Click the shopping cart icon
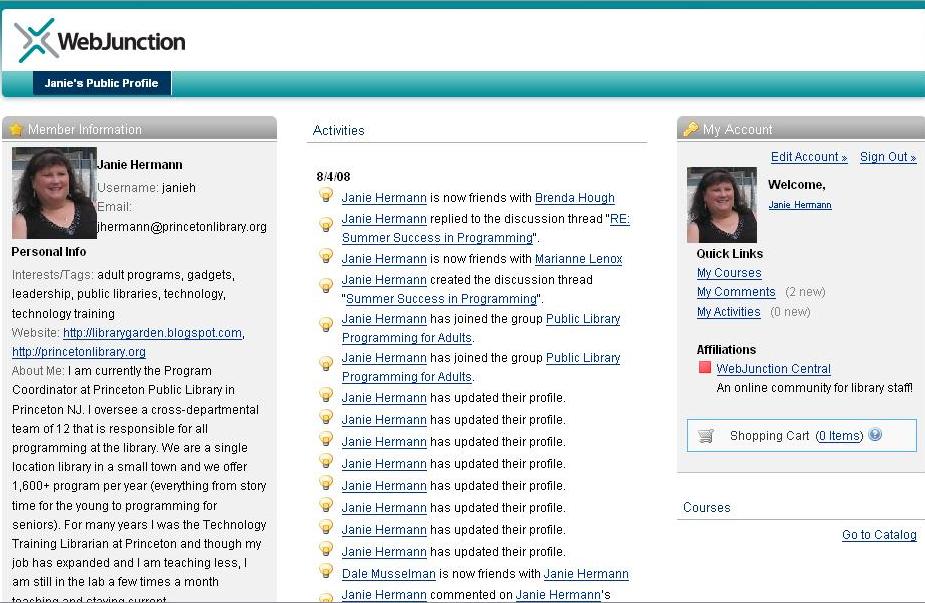The width and height of the screenshot is (925, 603). (706, 436)
